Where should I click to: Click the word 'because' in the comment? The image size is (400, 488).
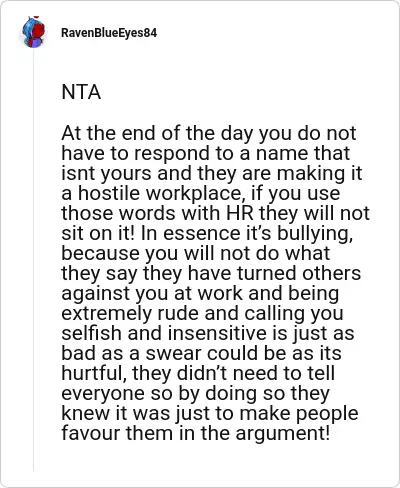(x=100, y=253)
